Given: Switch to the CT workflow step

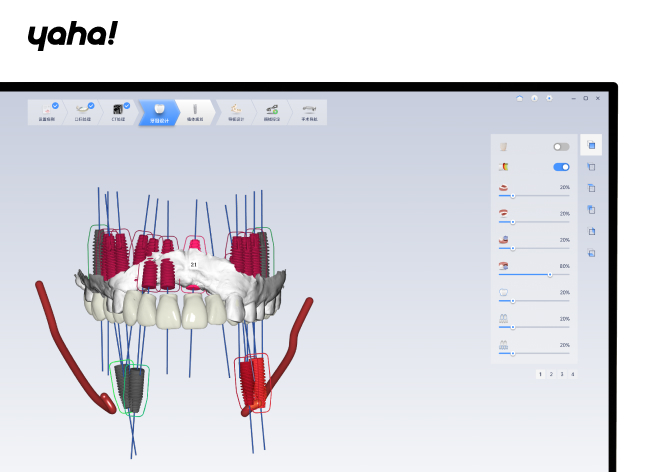Looking at the screenshot, I should (x=119, y=110).
